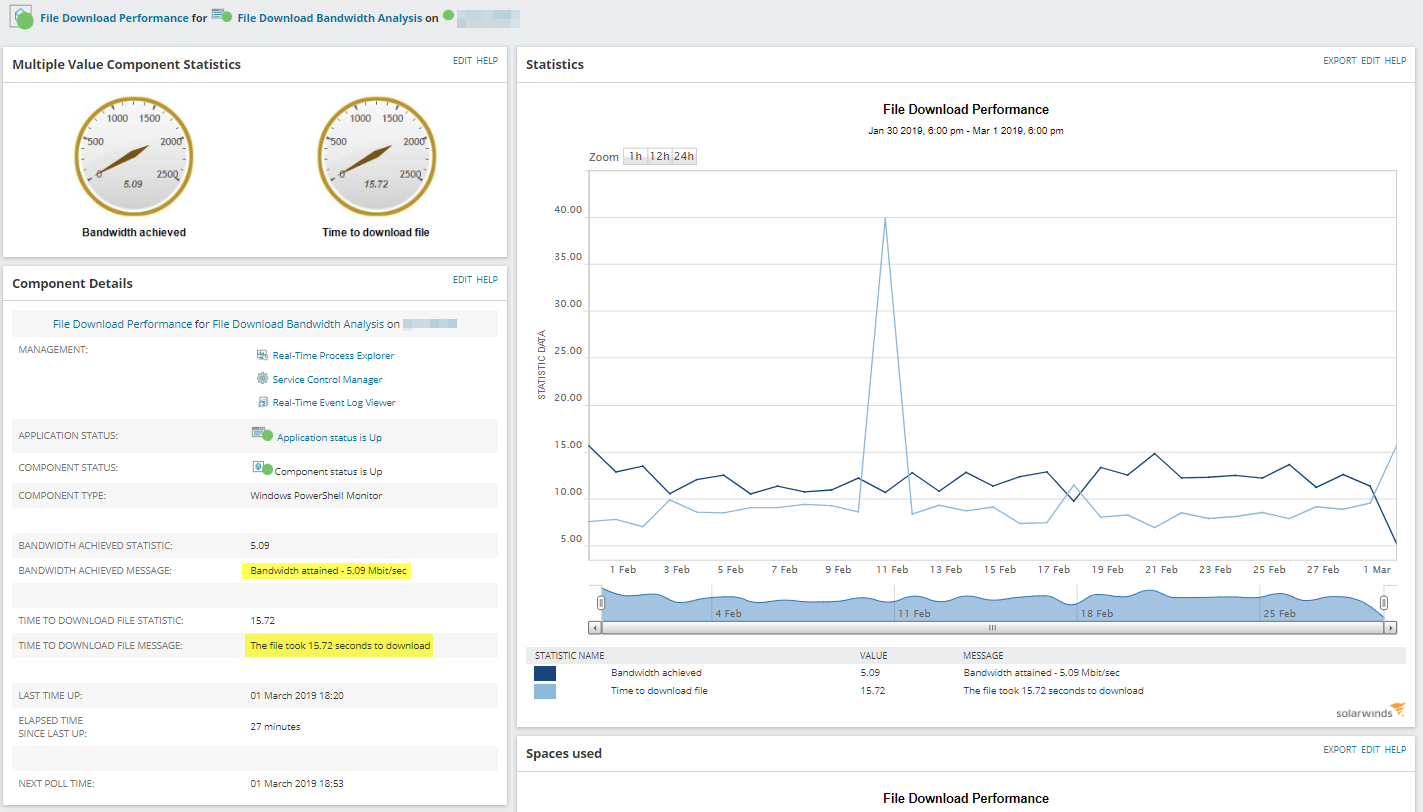This screenshot has height=812, width=1423.
Task: Set chart zoom to 12h
Action: [x=659, y=157]
